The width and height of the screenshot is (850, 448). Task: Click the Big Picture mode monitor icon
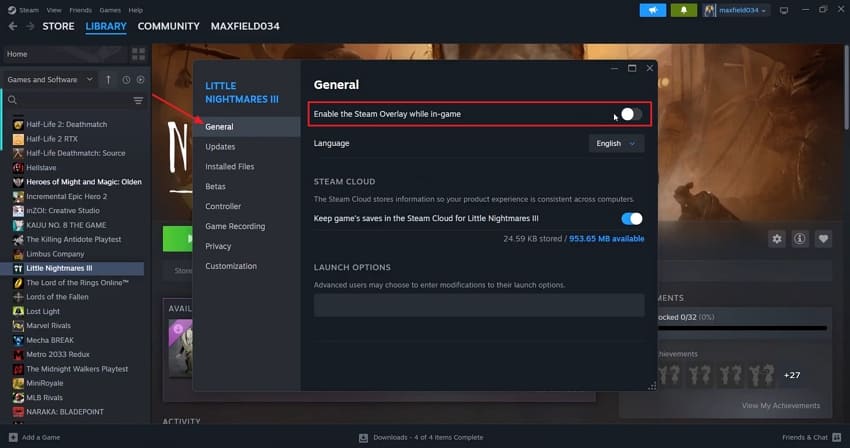[x=784, y=10]
